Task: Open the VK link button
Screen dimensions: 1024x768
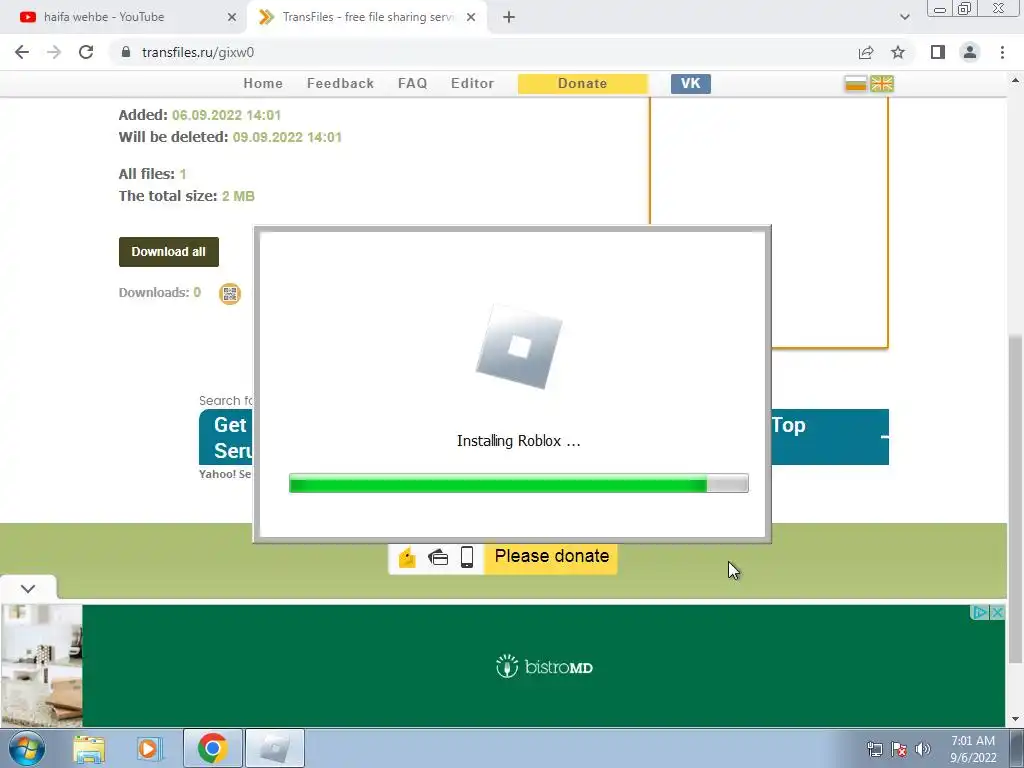Action: point(690,84)
